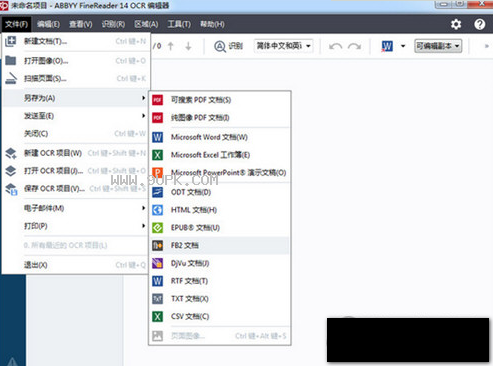
Task: Click the HTML 文档 globe icon
Action: [157, 210]
